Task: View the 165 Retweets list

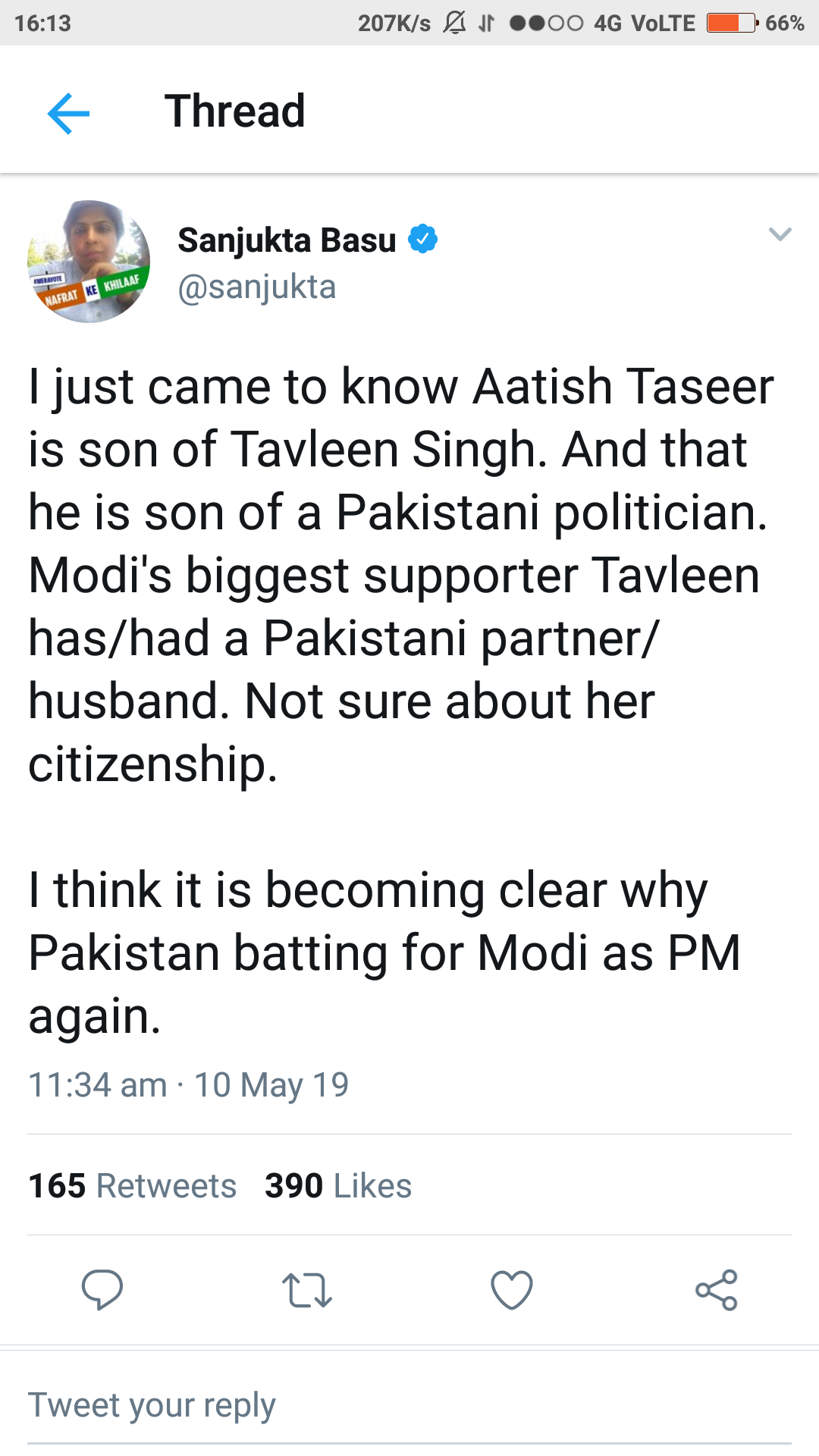Action: 133,1185
